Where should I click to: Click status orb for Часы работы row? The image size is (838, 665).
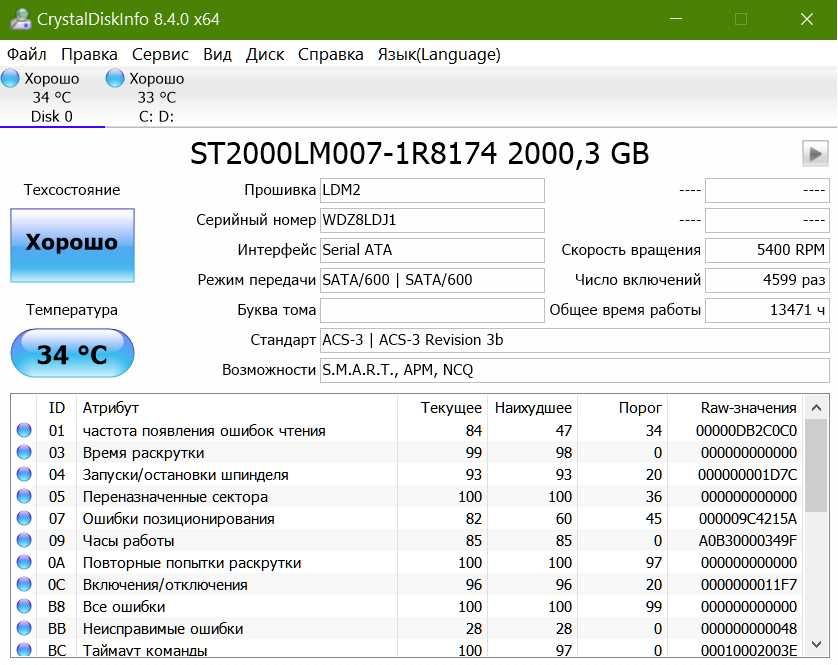click(24, 540)
